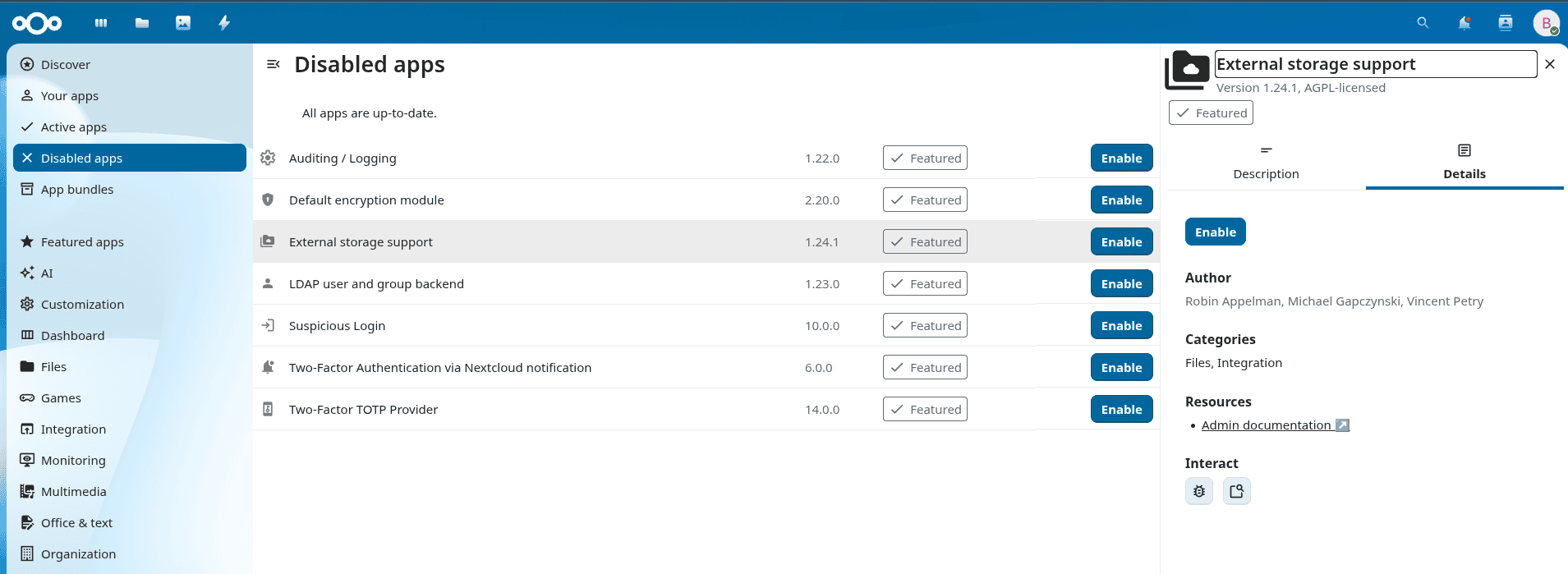Click the bug report icon under Interact

tap(1198, 491)
